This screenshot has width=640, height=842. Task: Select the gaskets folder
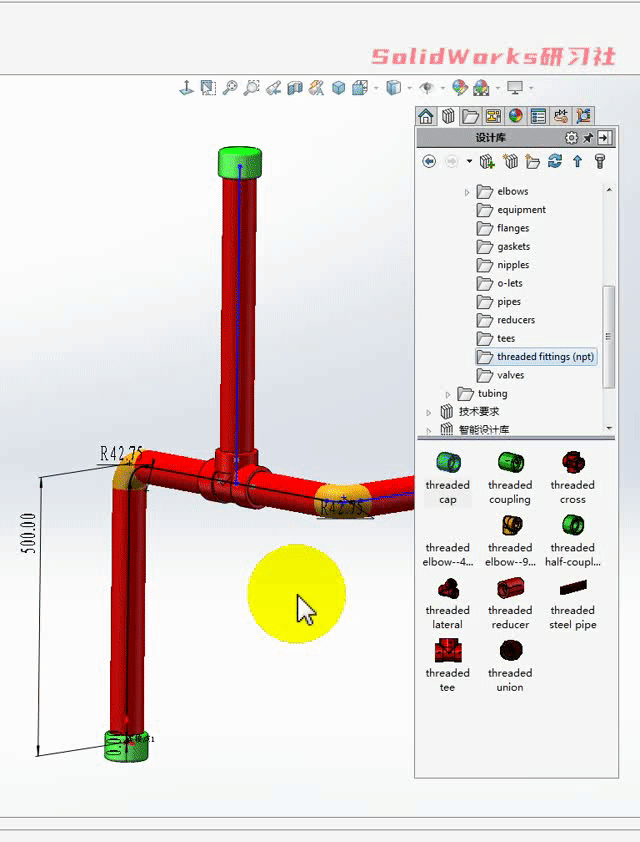[x=504, y=246]
